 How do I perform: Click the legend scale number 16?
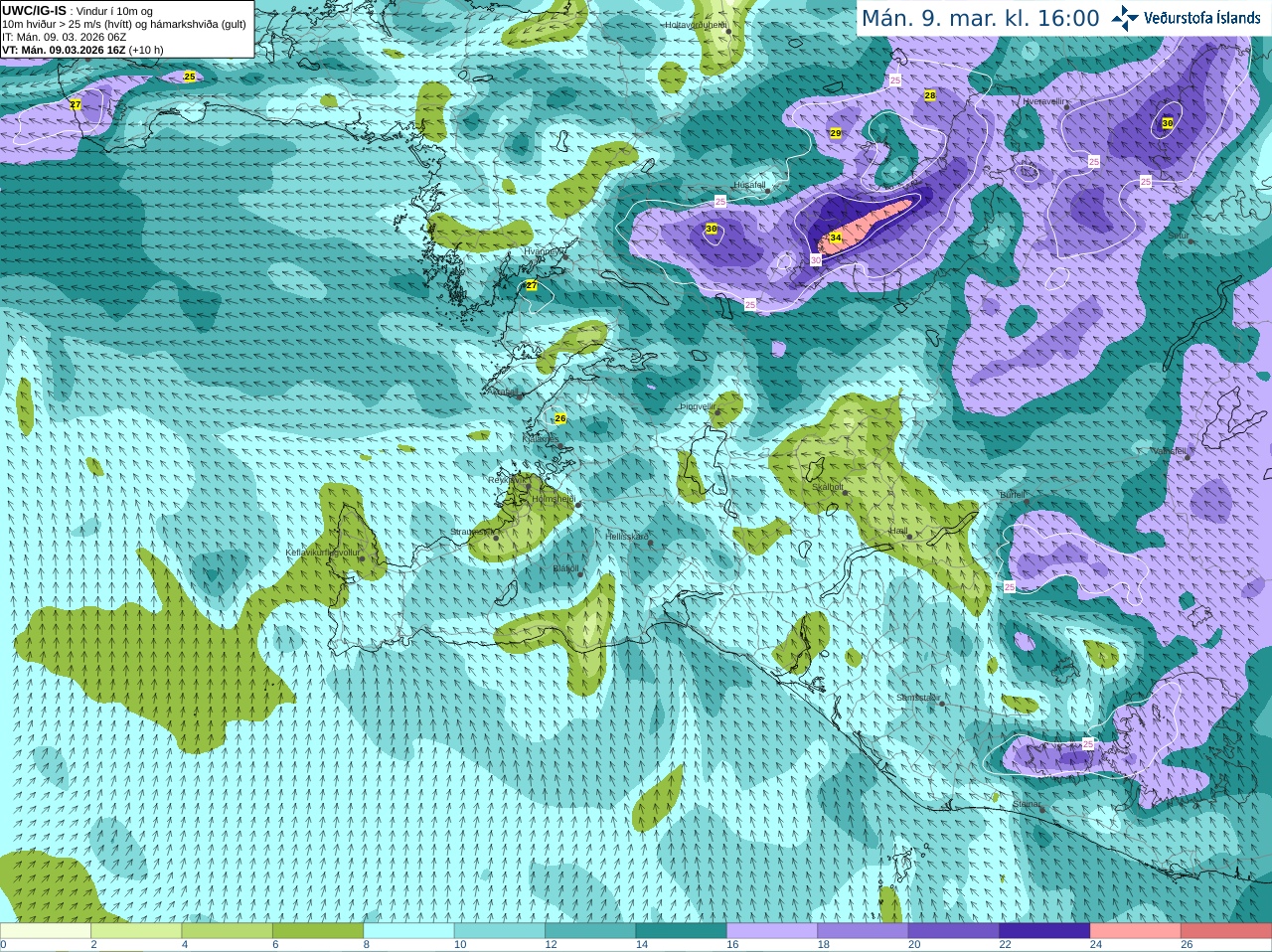[x=732, y=945]
